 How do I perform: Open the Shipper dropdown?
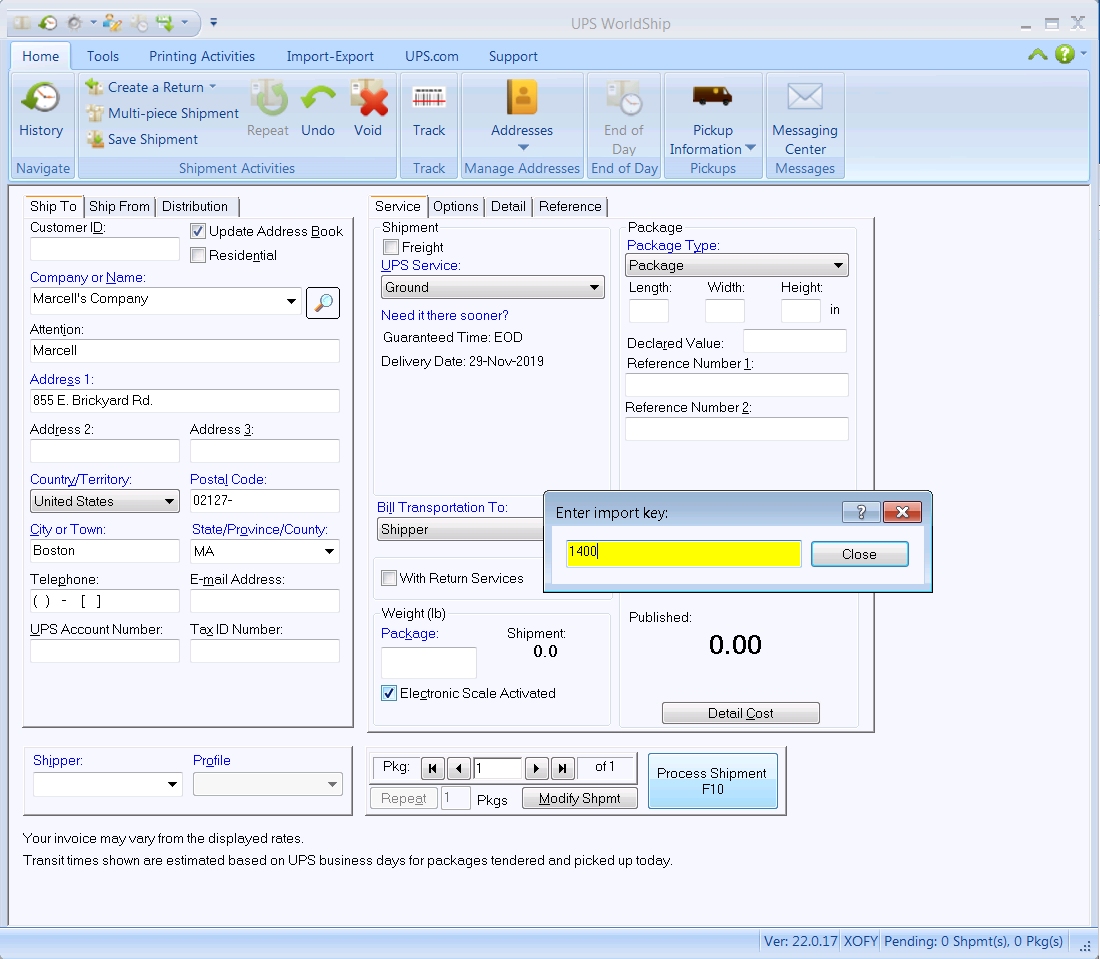pyautogui.click(x=172, y=784)
